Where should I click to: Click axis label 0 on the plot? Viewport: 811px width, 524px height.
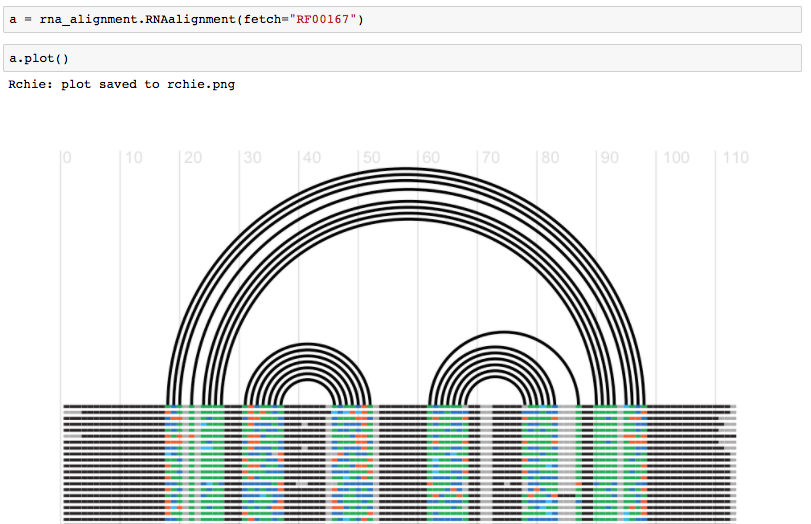tap(67, 158)
